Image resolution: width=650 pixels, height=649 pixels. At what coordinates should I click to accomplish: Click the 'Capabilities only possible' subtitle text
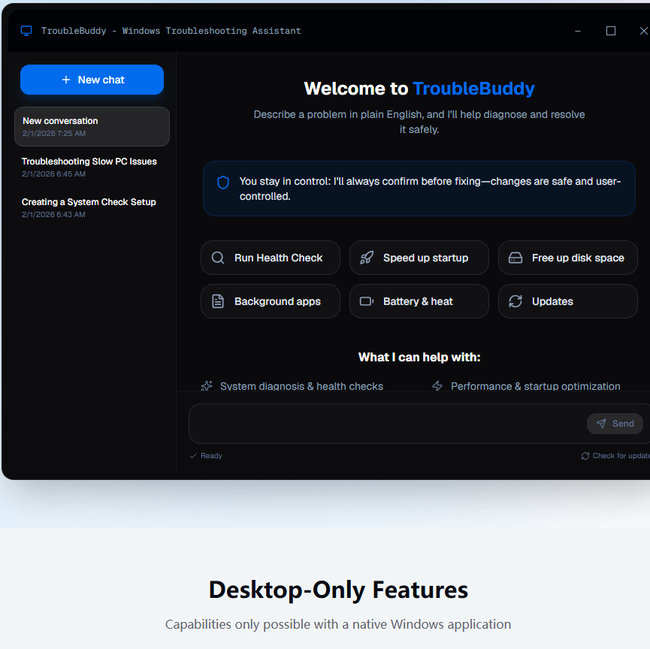pyautogui.click(x=338, y=624)
